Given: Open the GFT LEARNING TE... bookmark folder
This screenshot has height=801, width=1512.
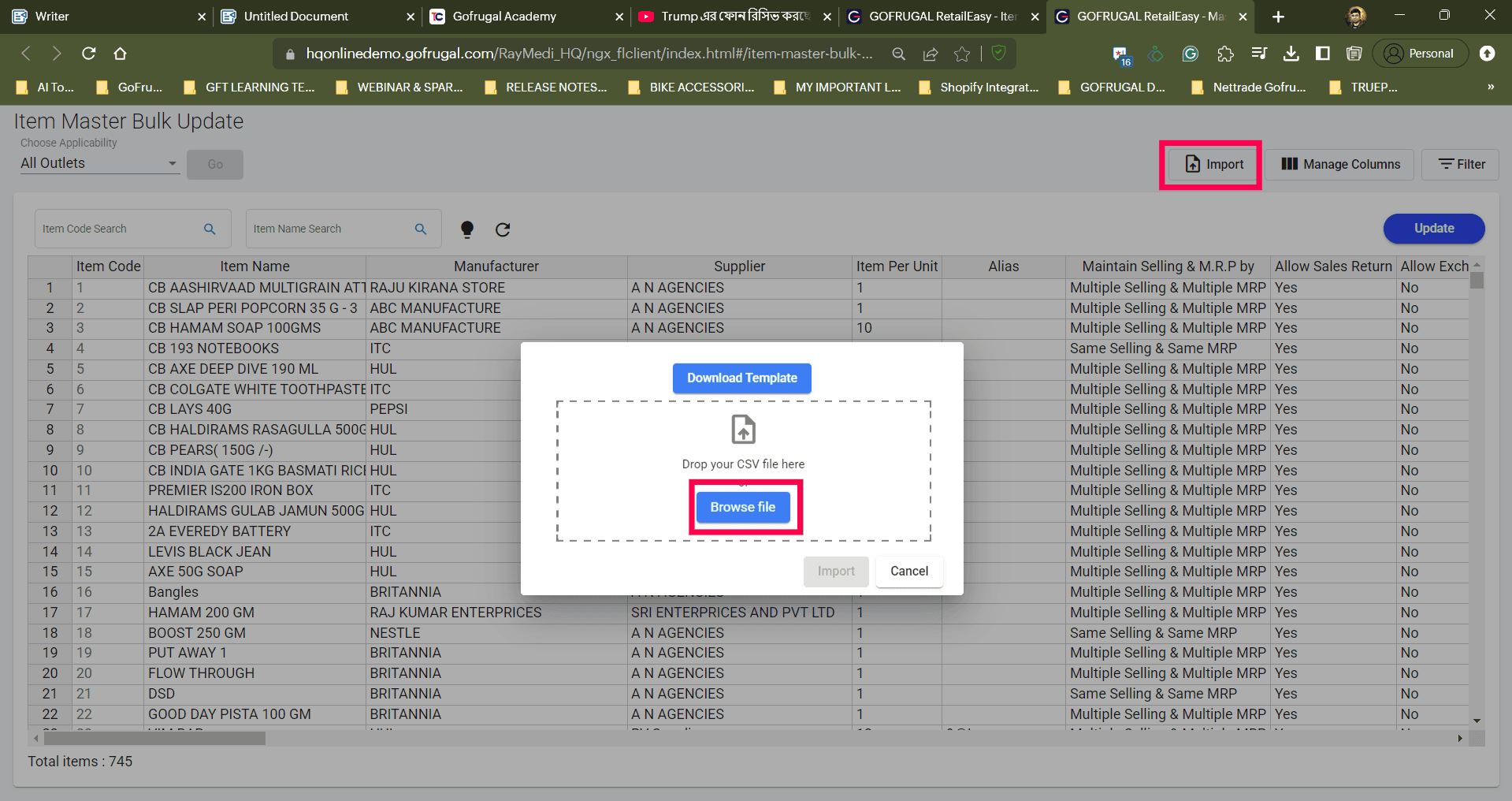Looking at the screenshot, I should tap(249, 87).
